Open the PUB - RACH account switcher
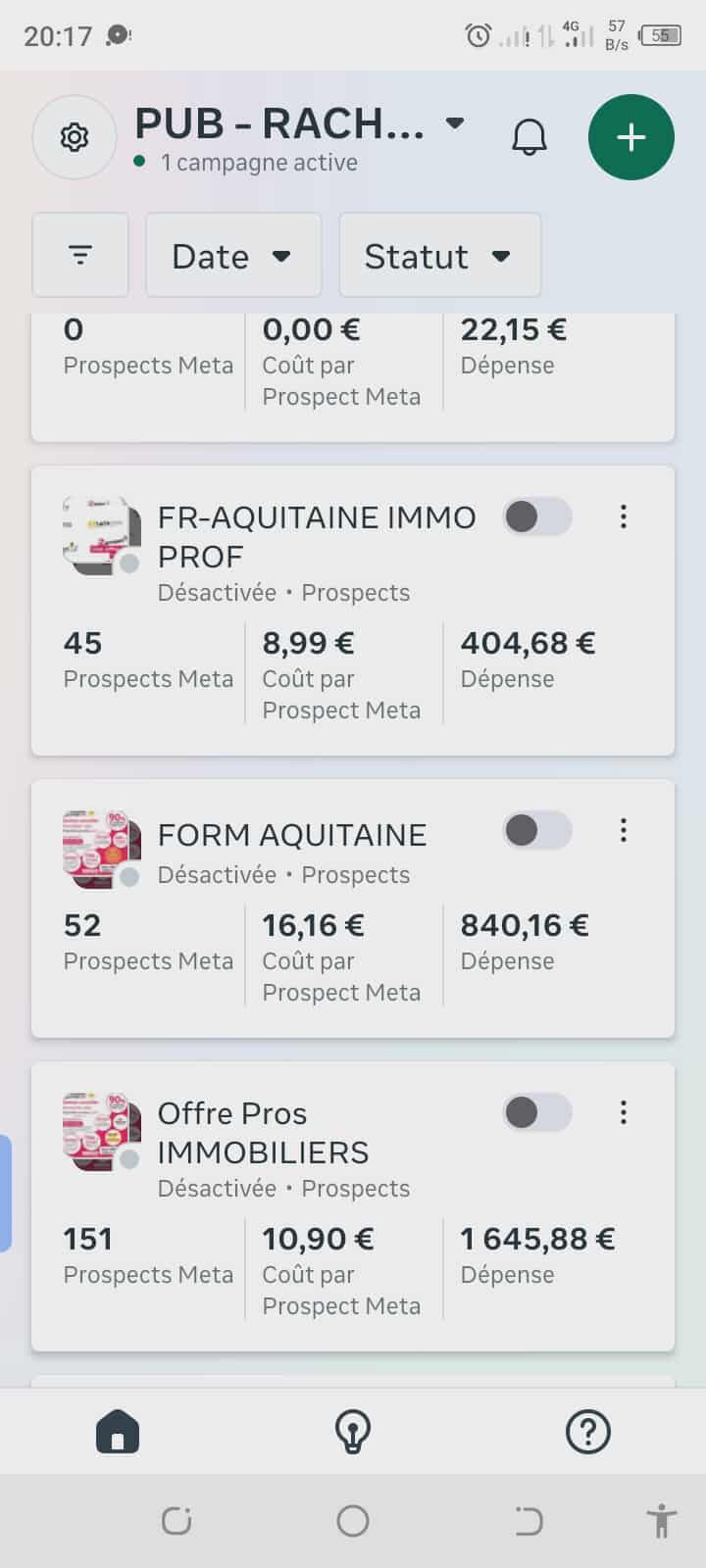This screenshot has height=1568, width=706. point(299,124)
